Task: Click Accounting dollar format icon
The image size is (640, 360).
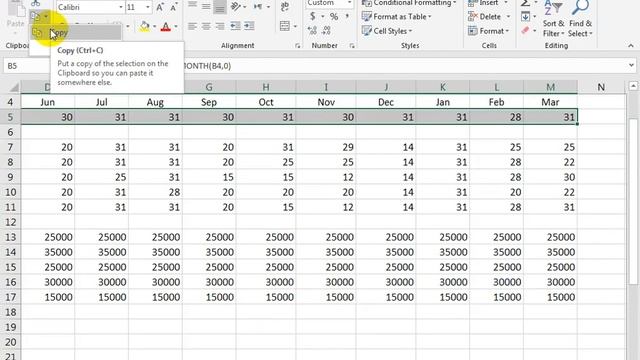Action: (312, 16)
